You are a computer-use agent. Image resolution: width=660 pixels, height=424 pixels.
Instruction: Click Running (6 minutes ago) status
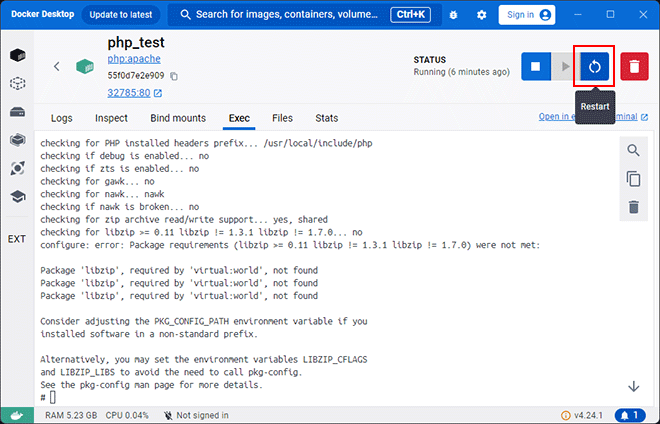[x=461, y=72]
